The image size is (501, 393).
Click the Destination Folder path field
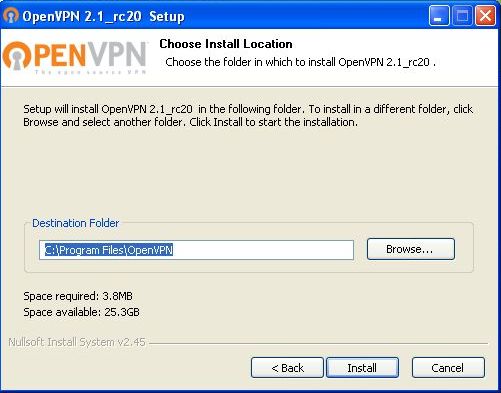tap(196, 250)
